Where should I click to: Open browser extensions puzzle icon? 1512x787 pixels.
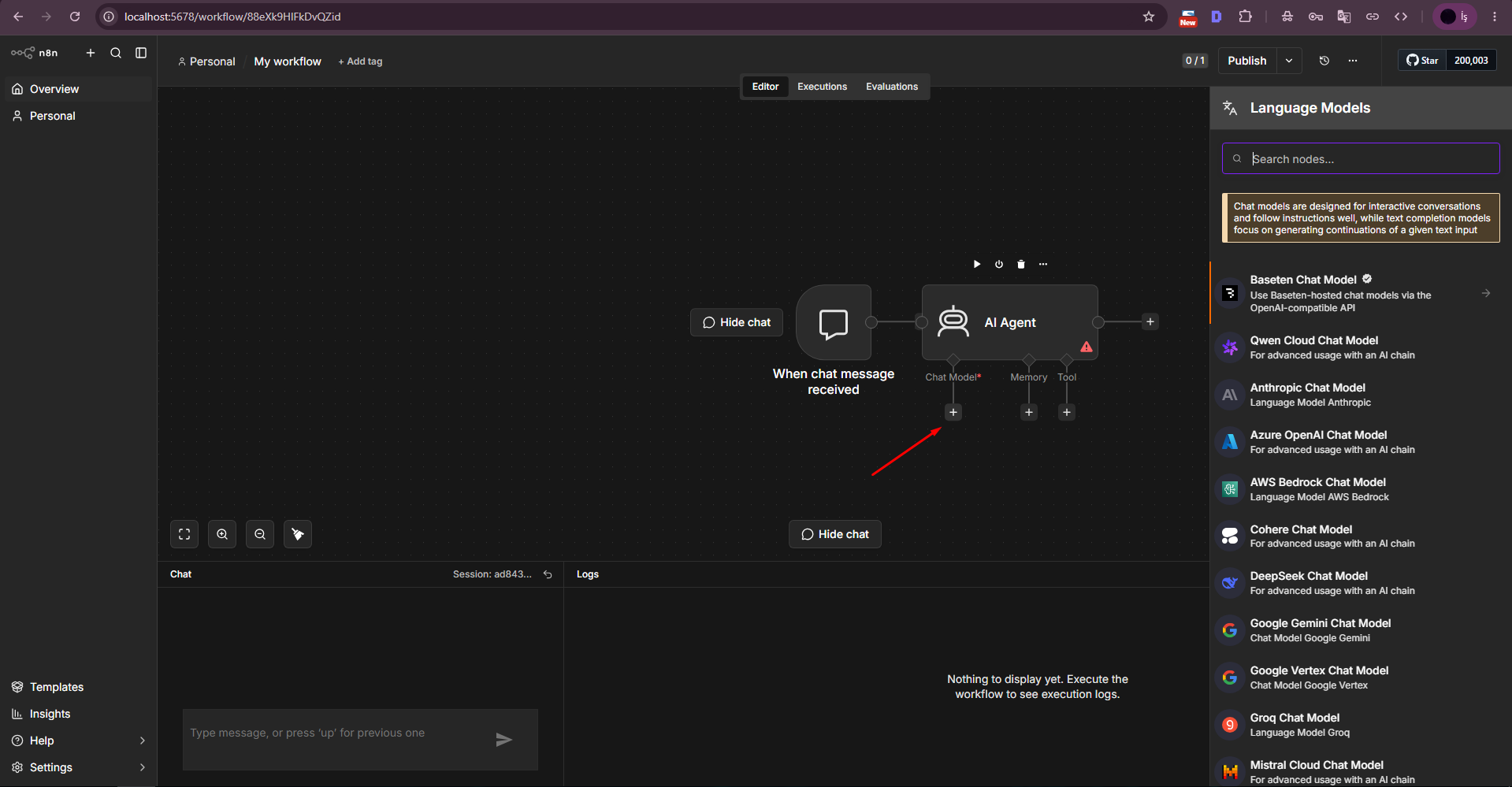click(x=1245, y=17)
